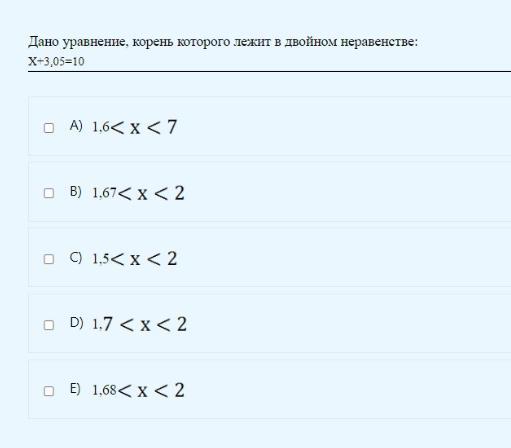Enable the checkbox for answer D
Viewport: 511px width, 448px height.
[49, 325]
